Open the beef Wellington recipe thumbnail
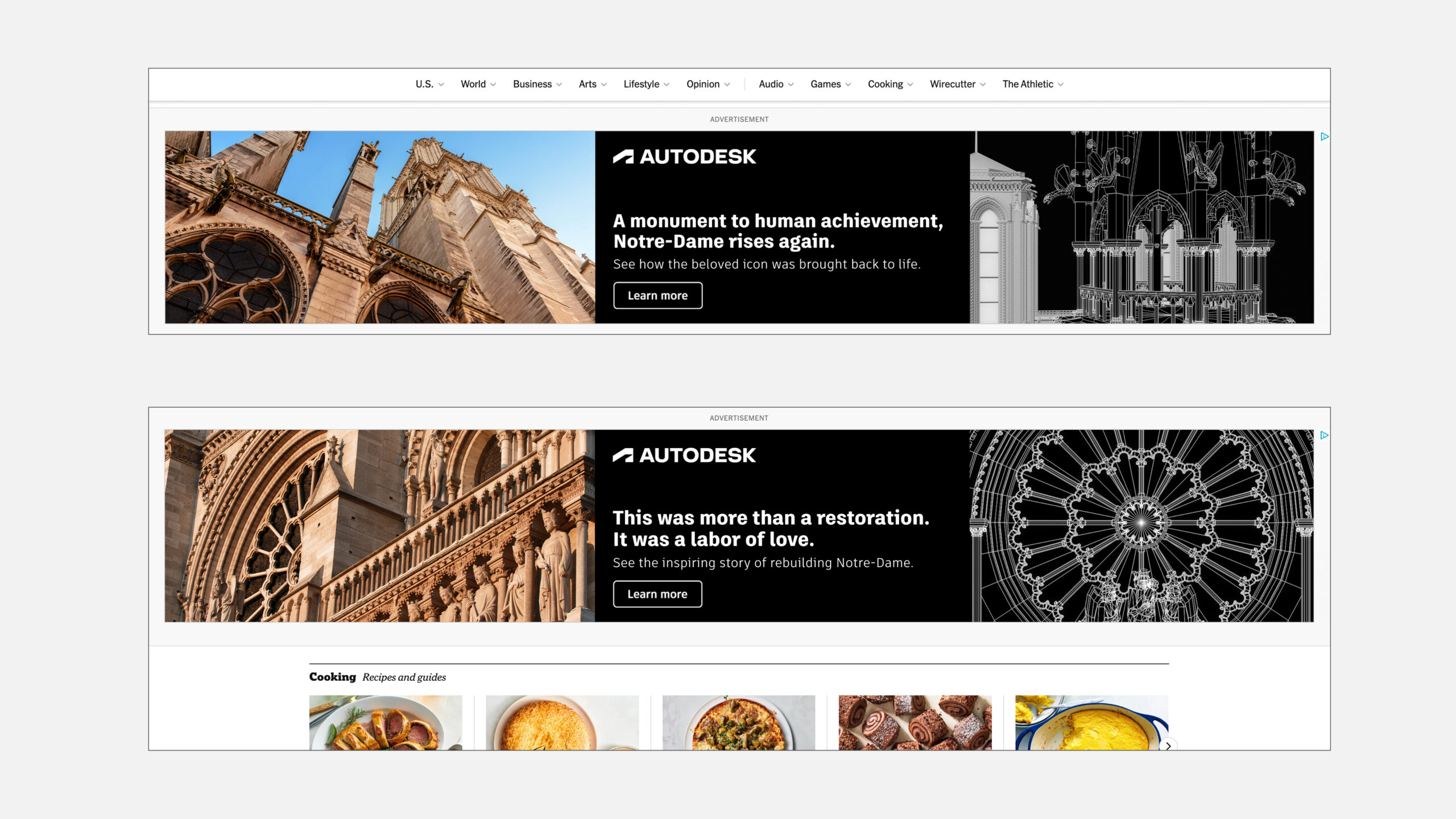The image size is (1456, 819). point(386,722)
